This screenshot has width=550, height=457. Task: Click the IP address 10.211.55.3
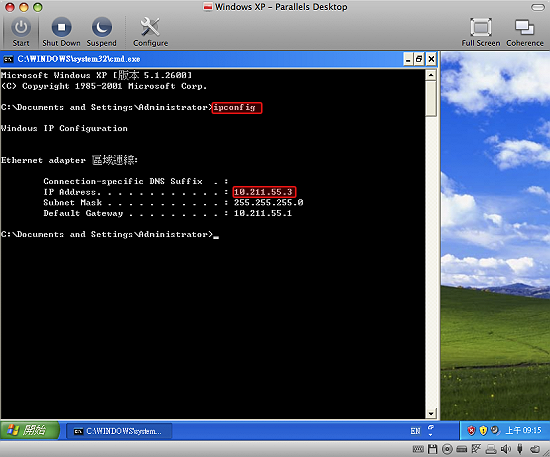click(x=263, y=192)
